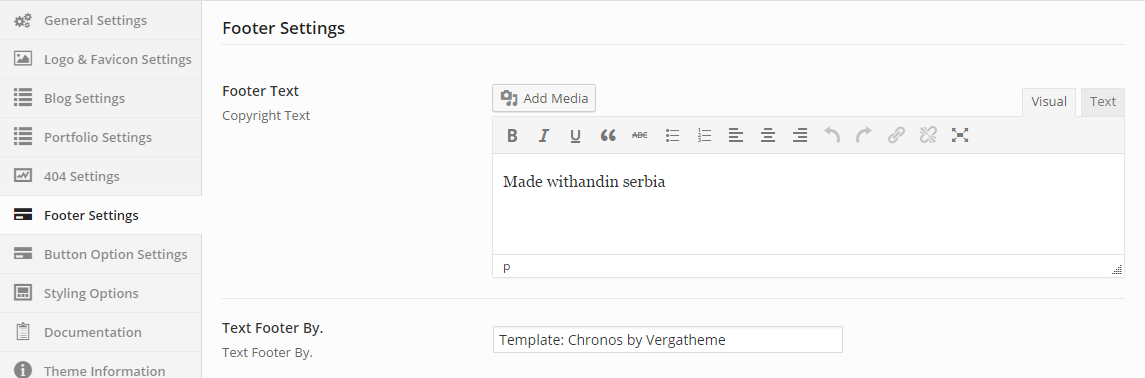Switch editor to the Text tab
The image size is (1145, 378).
(1103, 102)
